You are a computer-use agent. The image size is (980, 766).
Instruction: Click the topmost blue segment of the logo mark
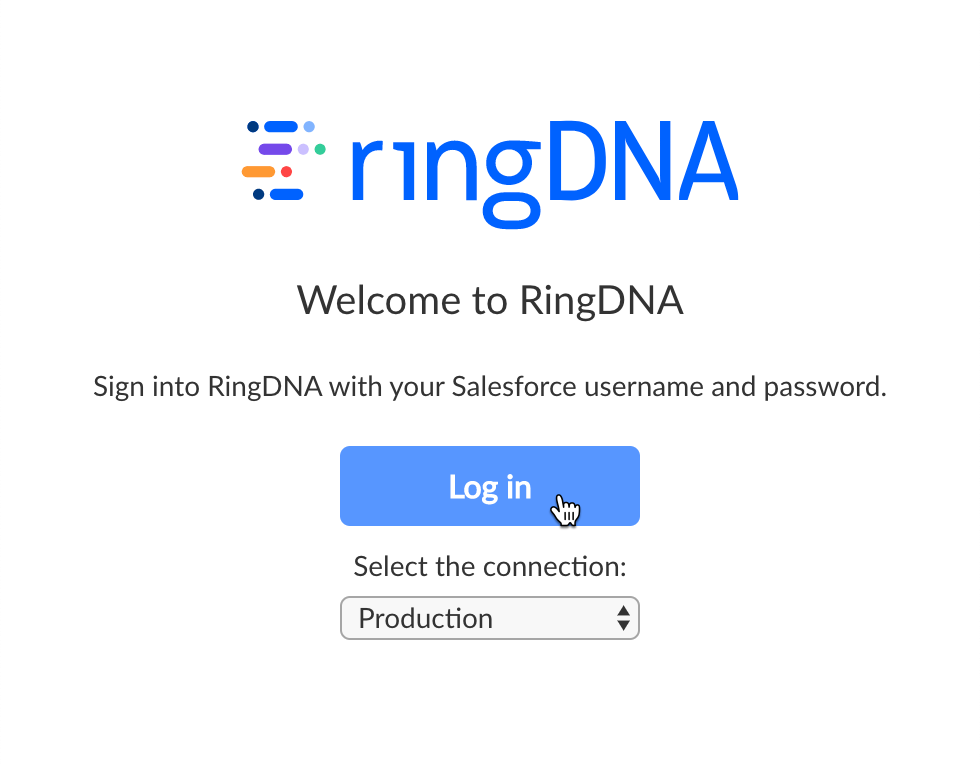(281, 127)
